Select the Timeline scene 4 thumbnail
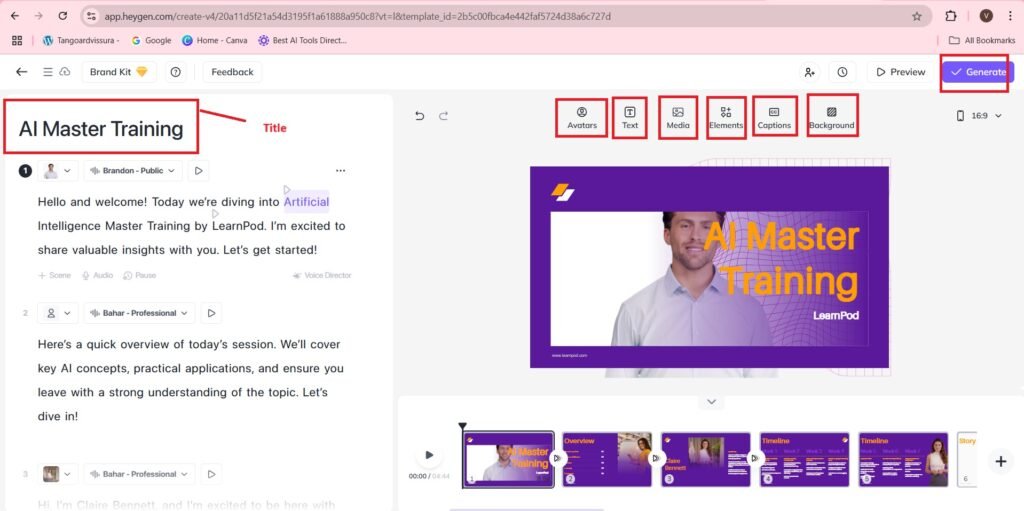The height and width of the screenshot is (511, 1024). tap(805, 459)
